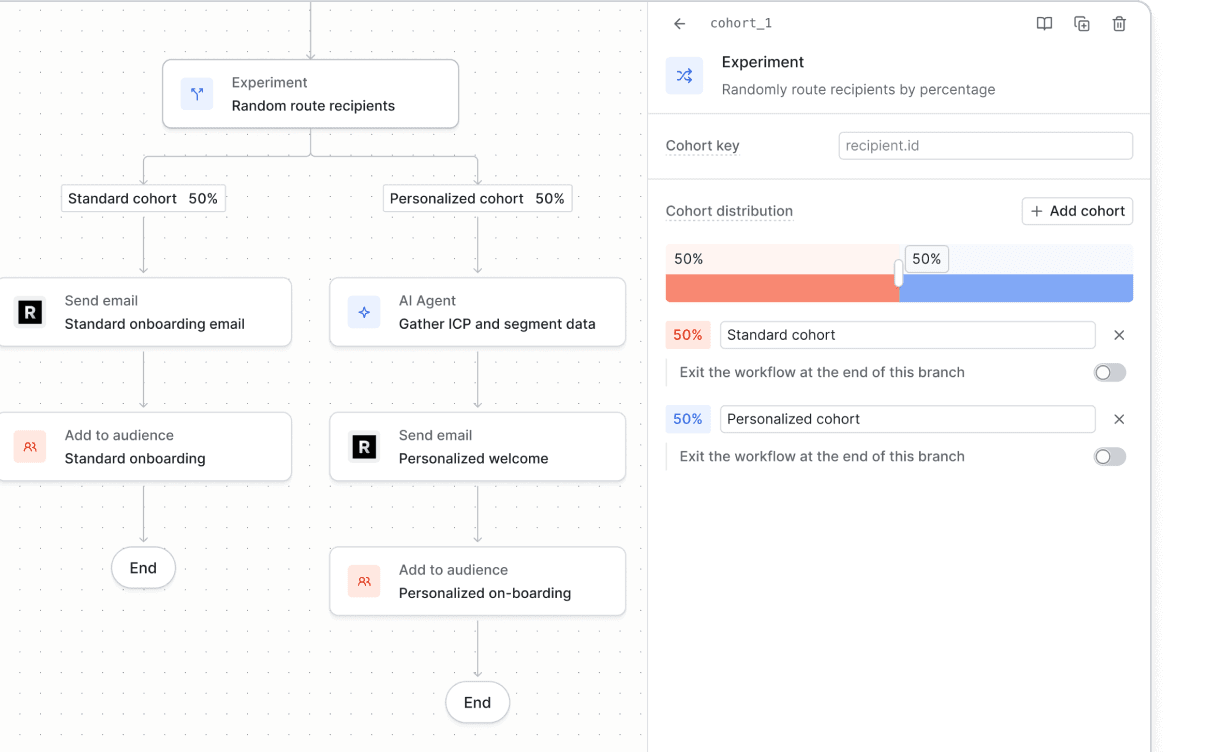The image size is (1216, 752).
Task: Click the cohort distribution slider handle
Action: 899,273
